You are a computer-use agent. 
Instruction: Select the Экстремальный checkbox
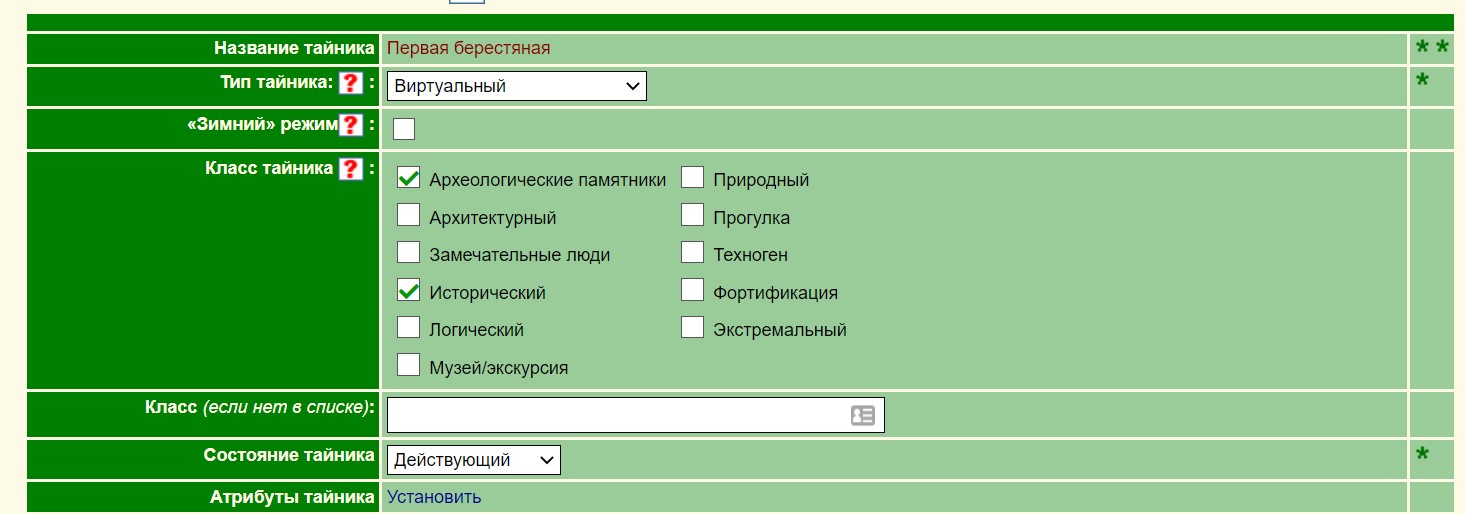(692, 327)
